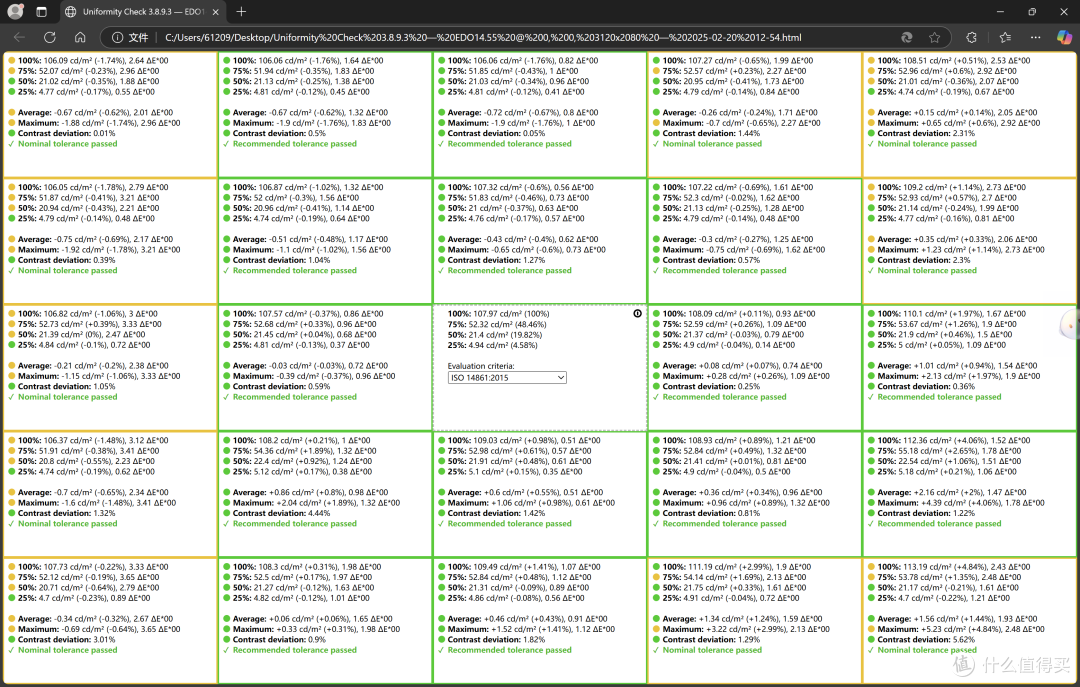The height and width of the screenshot is (687, 1080).
Task: Click "Contrast deviation: 0.81%"
Action: click(711, 513)
